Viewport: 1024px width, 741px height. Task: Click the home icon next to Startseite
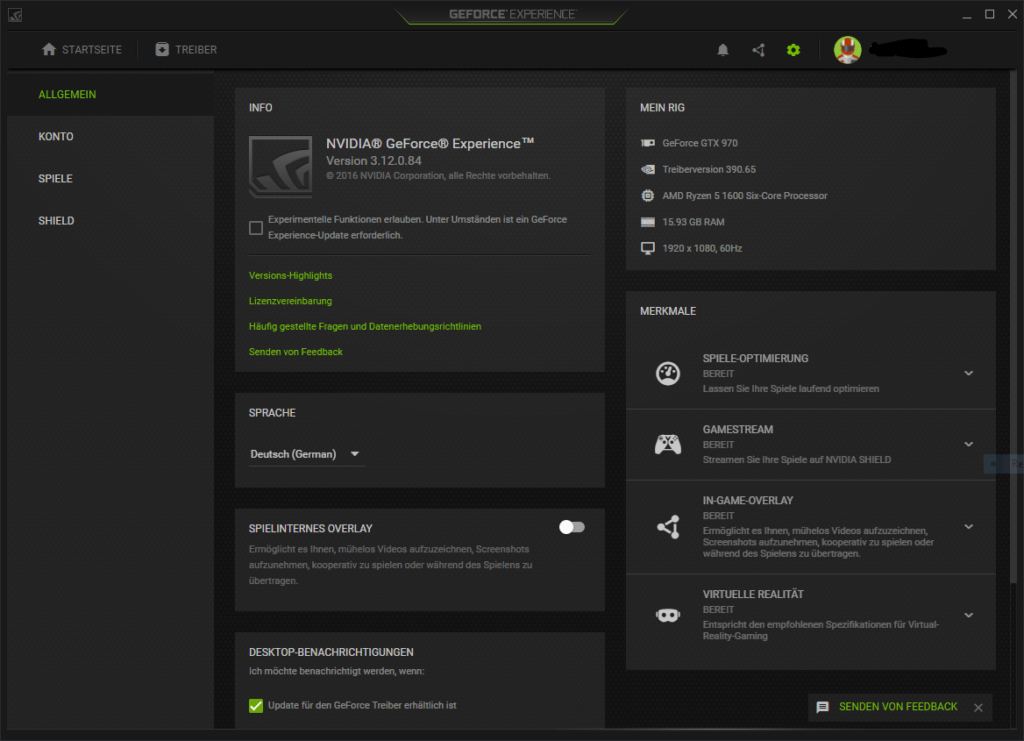(x=49, y=49)
